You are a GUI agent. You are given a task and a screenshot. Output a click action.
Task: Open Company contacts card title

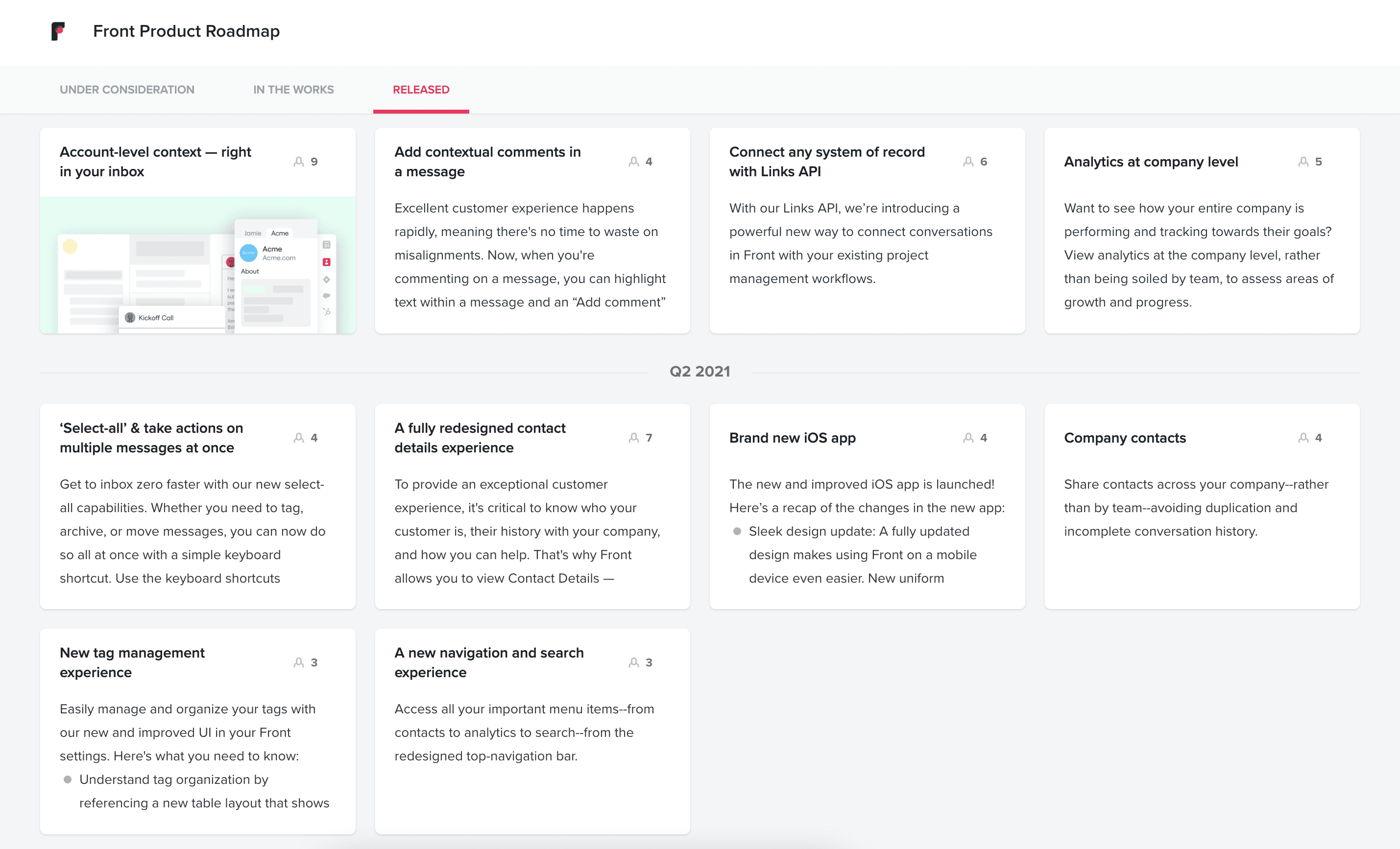[x=1124, y=438]
